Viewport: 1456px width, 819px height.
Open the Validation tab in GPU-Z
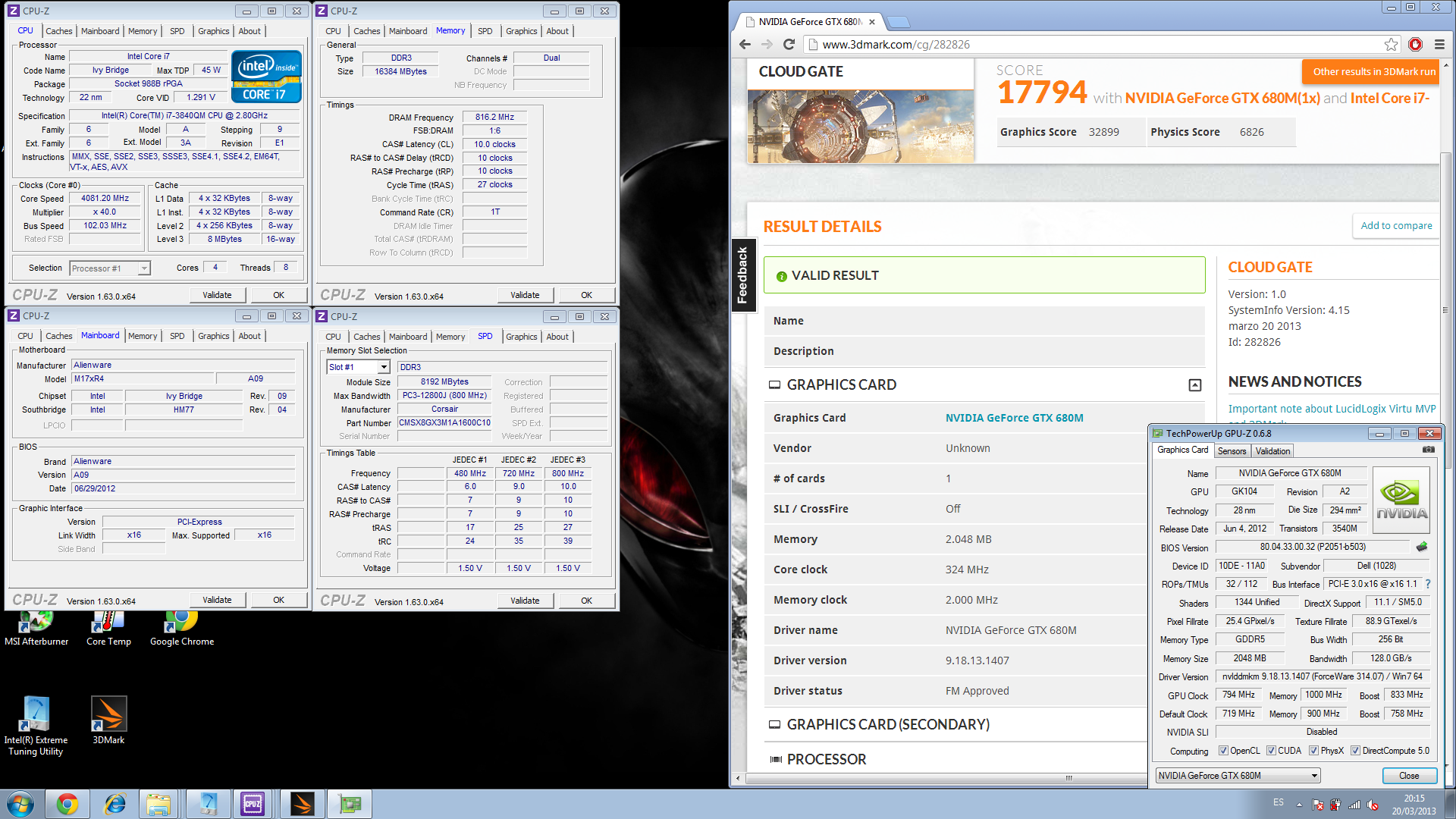(x=1272, y=450)
